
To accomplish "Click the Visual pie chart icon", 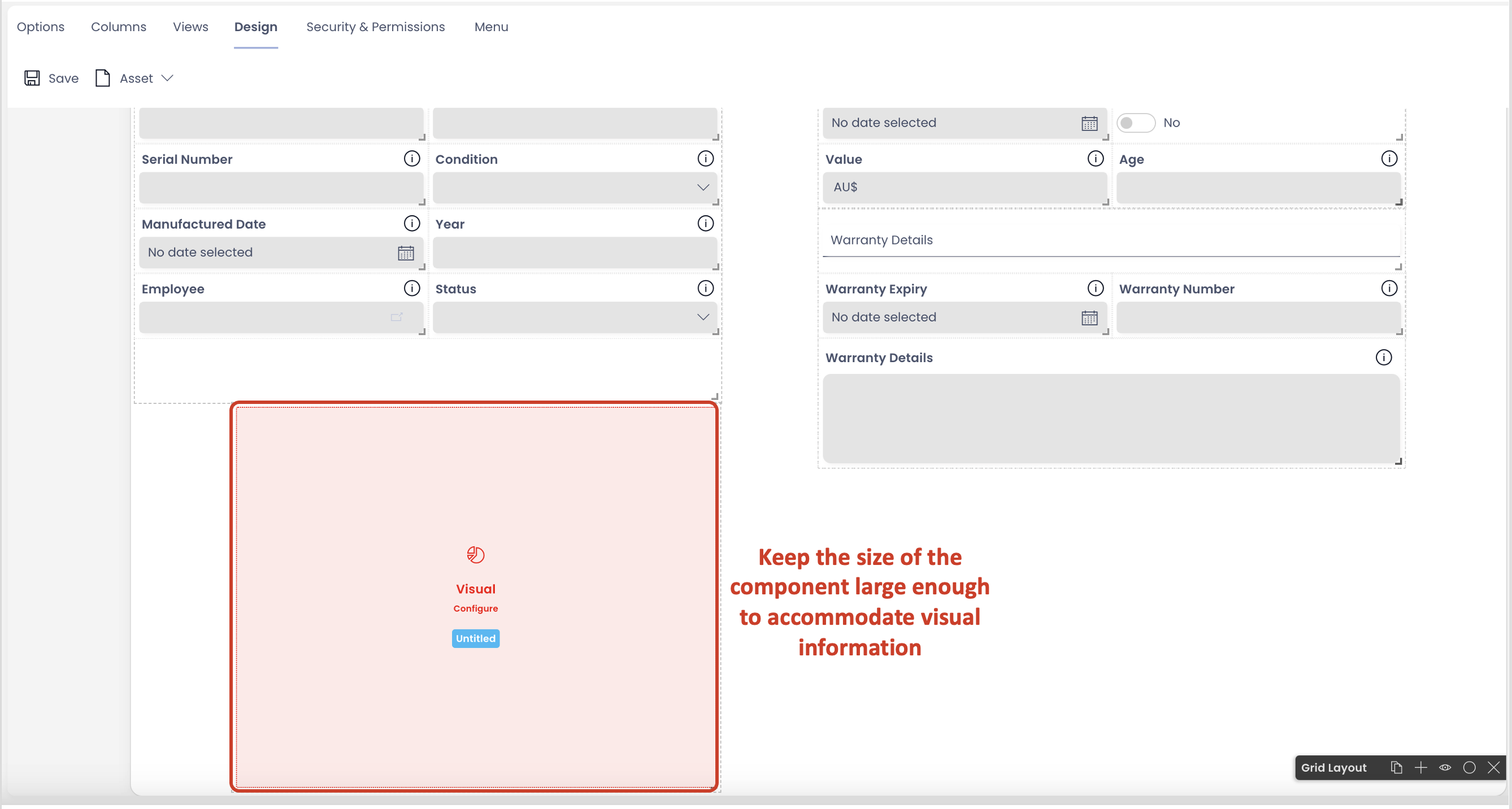I will (x=475, y=554).
